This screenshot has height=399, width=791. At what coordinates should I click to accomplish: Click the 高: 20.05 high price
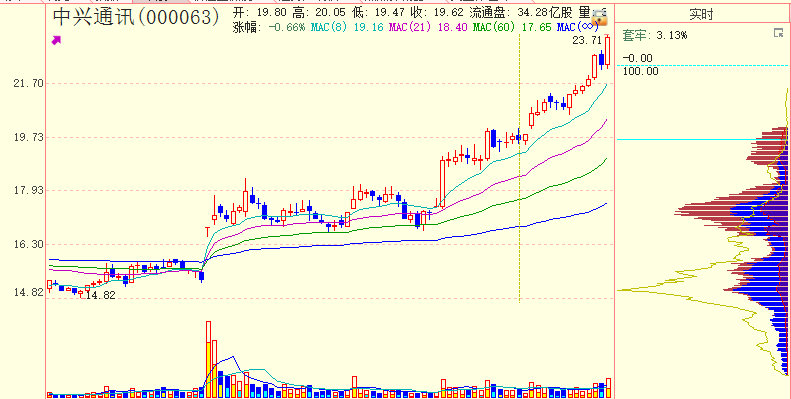(x=318, y=12)
